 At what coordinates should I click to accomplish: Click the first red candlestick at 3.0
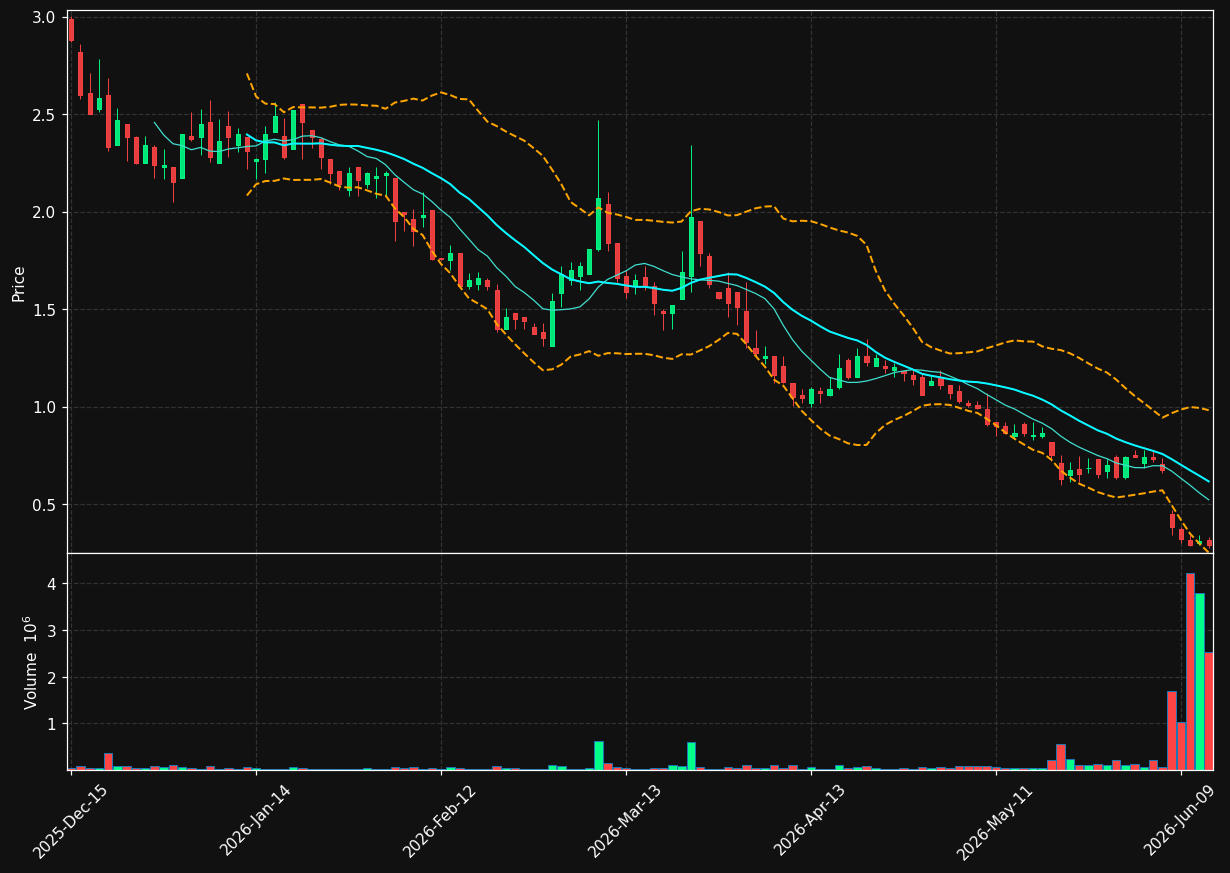71,30
